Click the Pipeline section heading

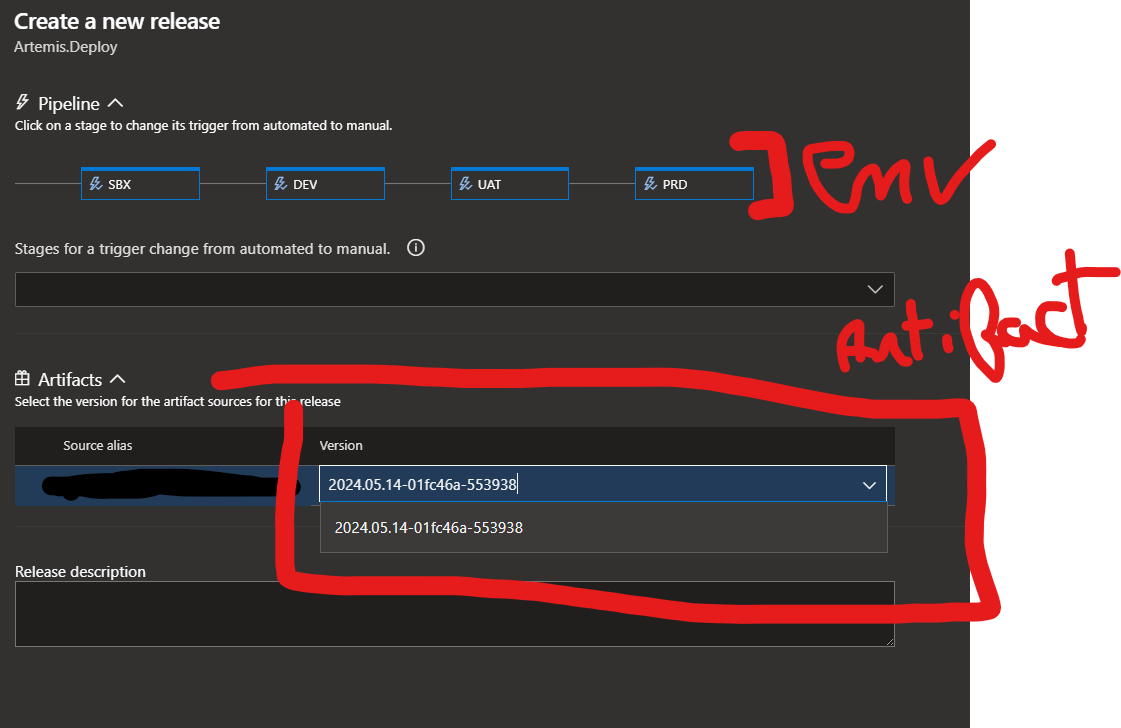click(69, 104)
